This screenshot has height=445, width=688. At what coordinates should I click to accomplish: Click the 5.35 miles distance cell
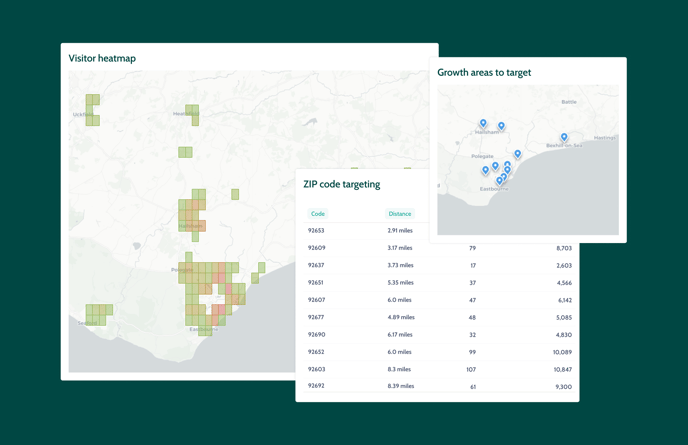coord(401,283)
